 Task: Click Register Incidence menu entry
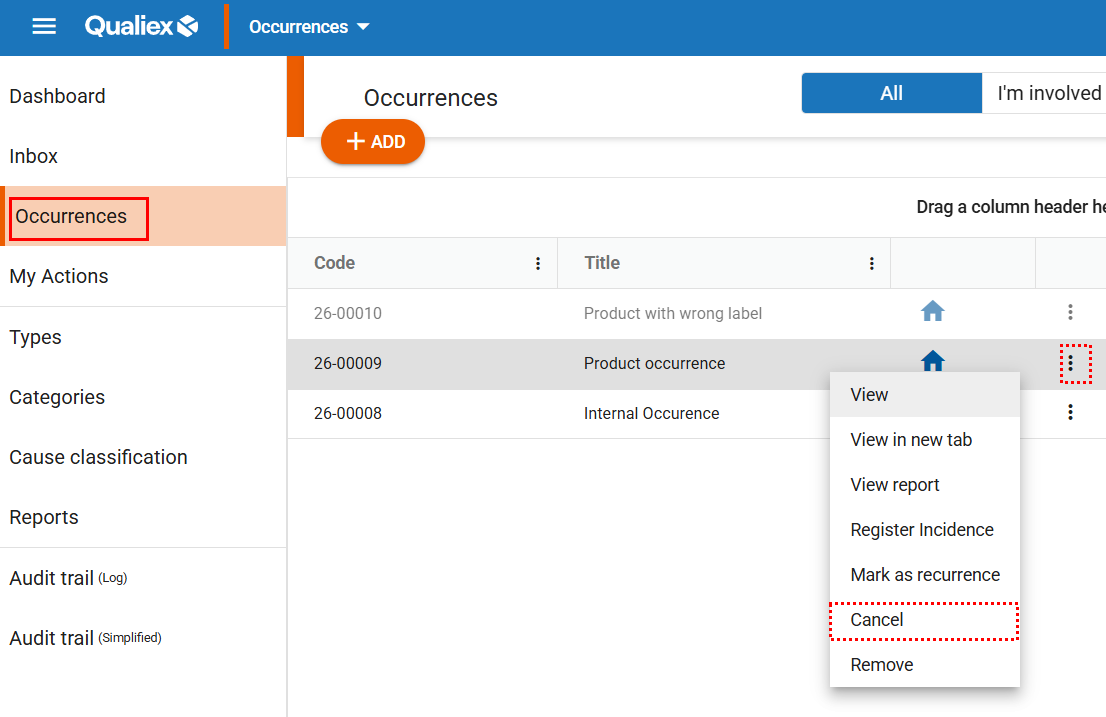922,530
